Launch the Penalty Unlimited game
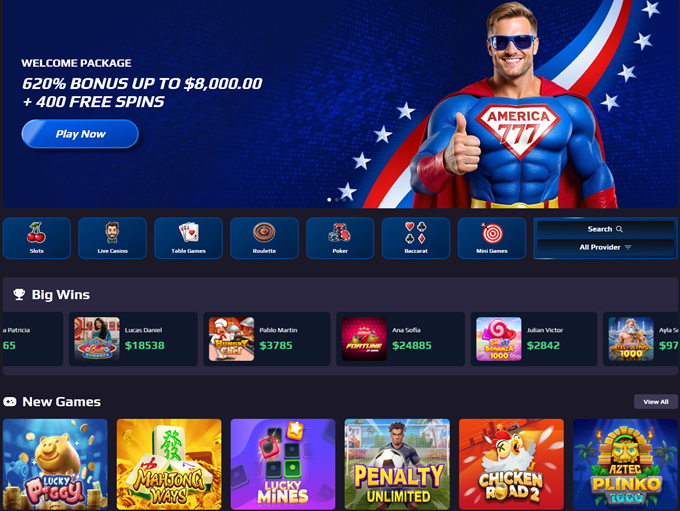This screenshot has width=680, height=511. pos(397,464)
